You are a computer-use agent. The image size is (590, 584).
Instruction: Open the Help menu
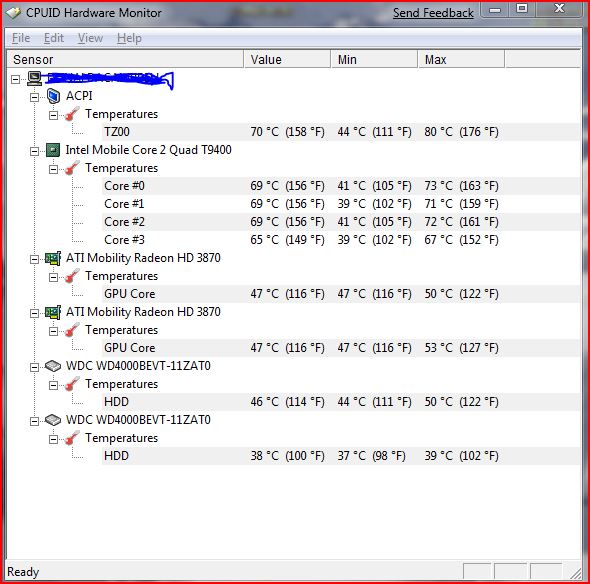[x=129, y=38]
